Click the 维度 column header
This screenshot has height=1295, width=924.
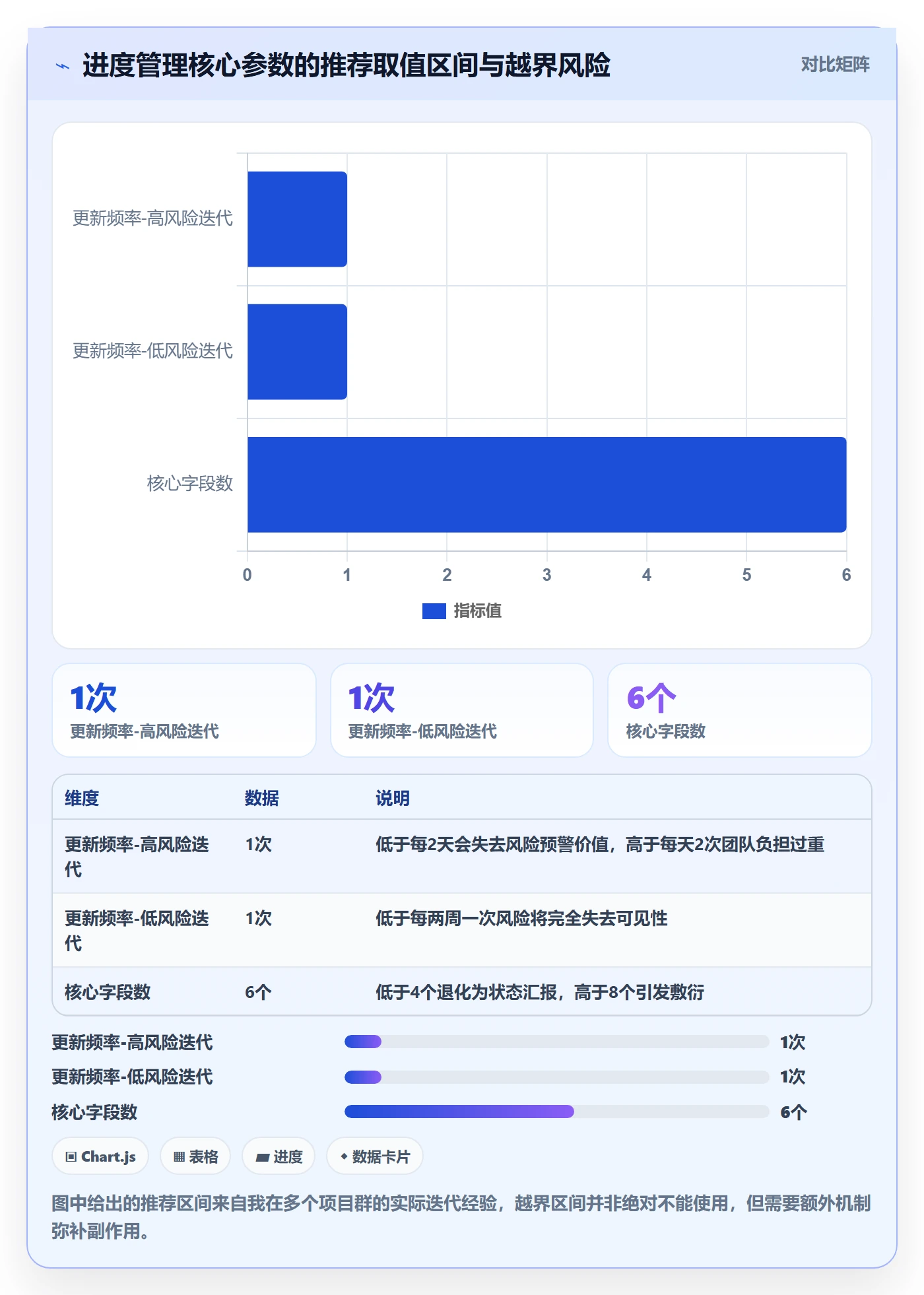82,798
